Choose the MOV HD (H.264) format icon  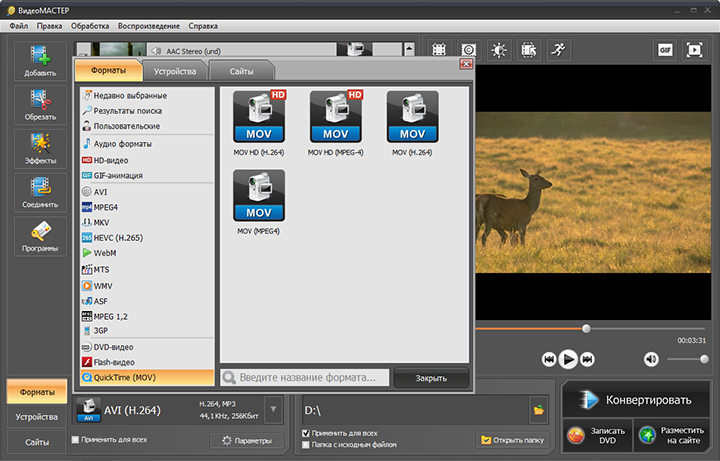259,118
